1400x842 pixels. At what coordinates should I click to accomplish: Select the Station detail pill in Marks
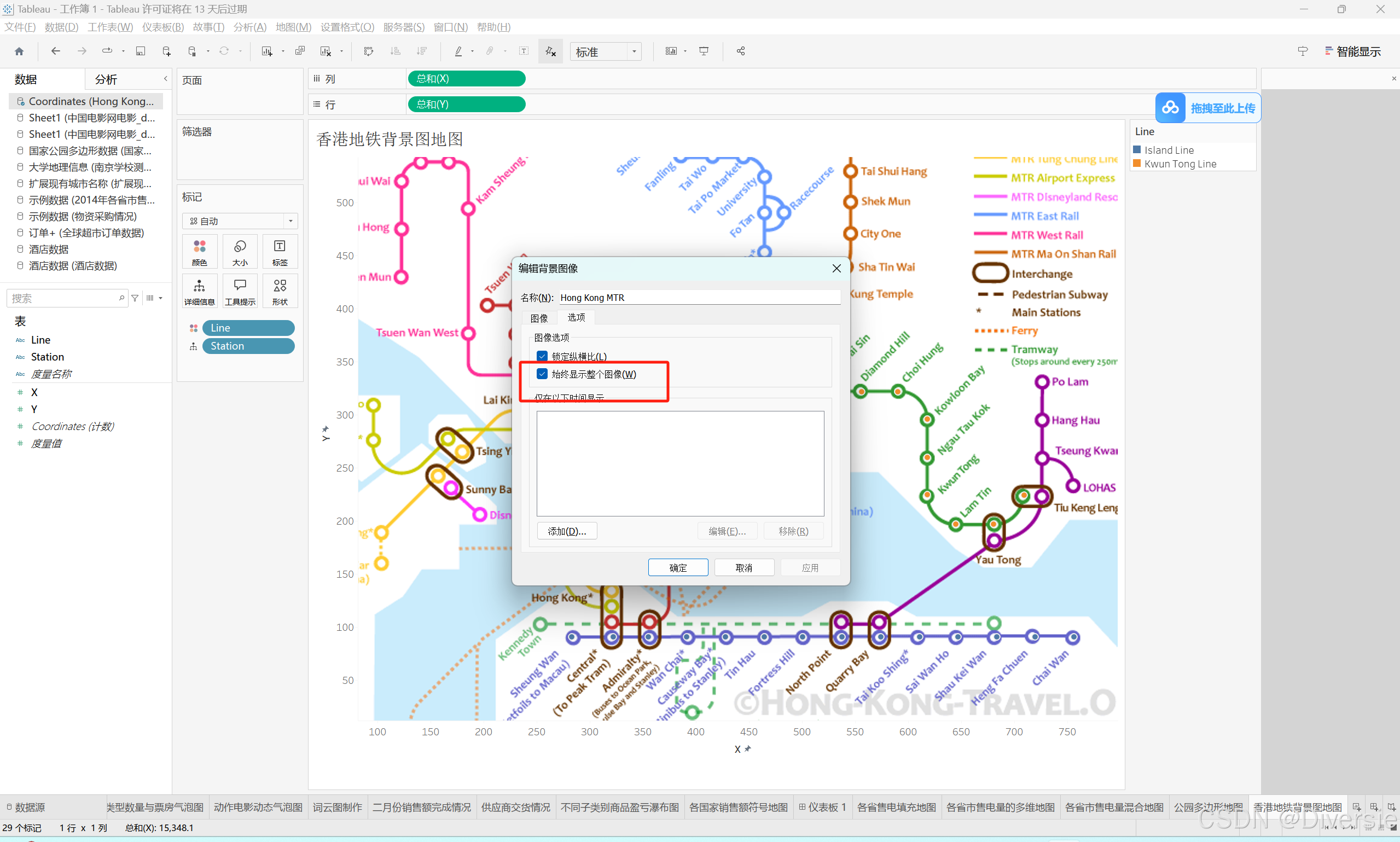pos(248,346)
